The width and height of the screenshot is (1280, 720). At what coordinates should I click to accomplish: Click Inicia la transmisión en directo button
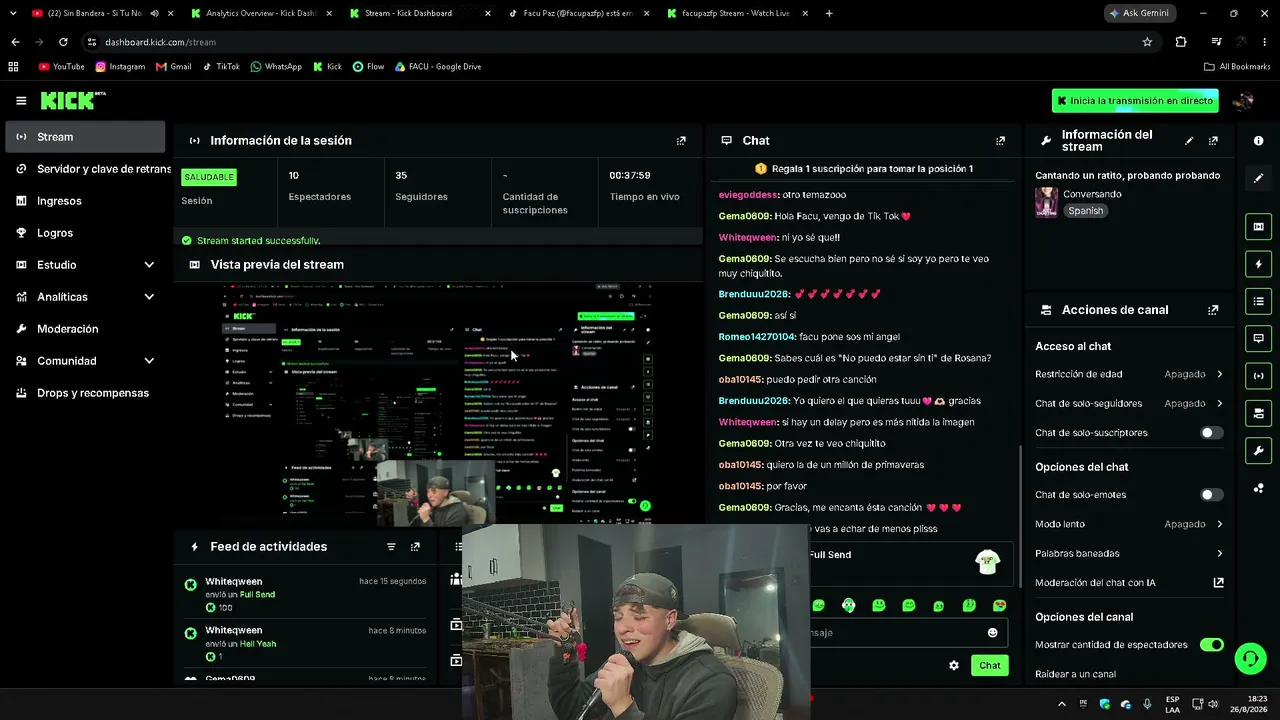click(x=1135, y=101)
